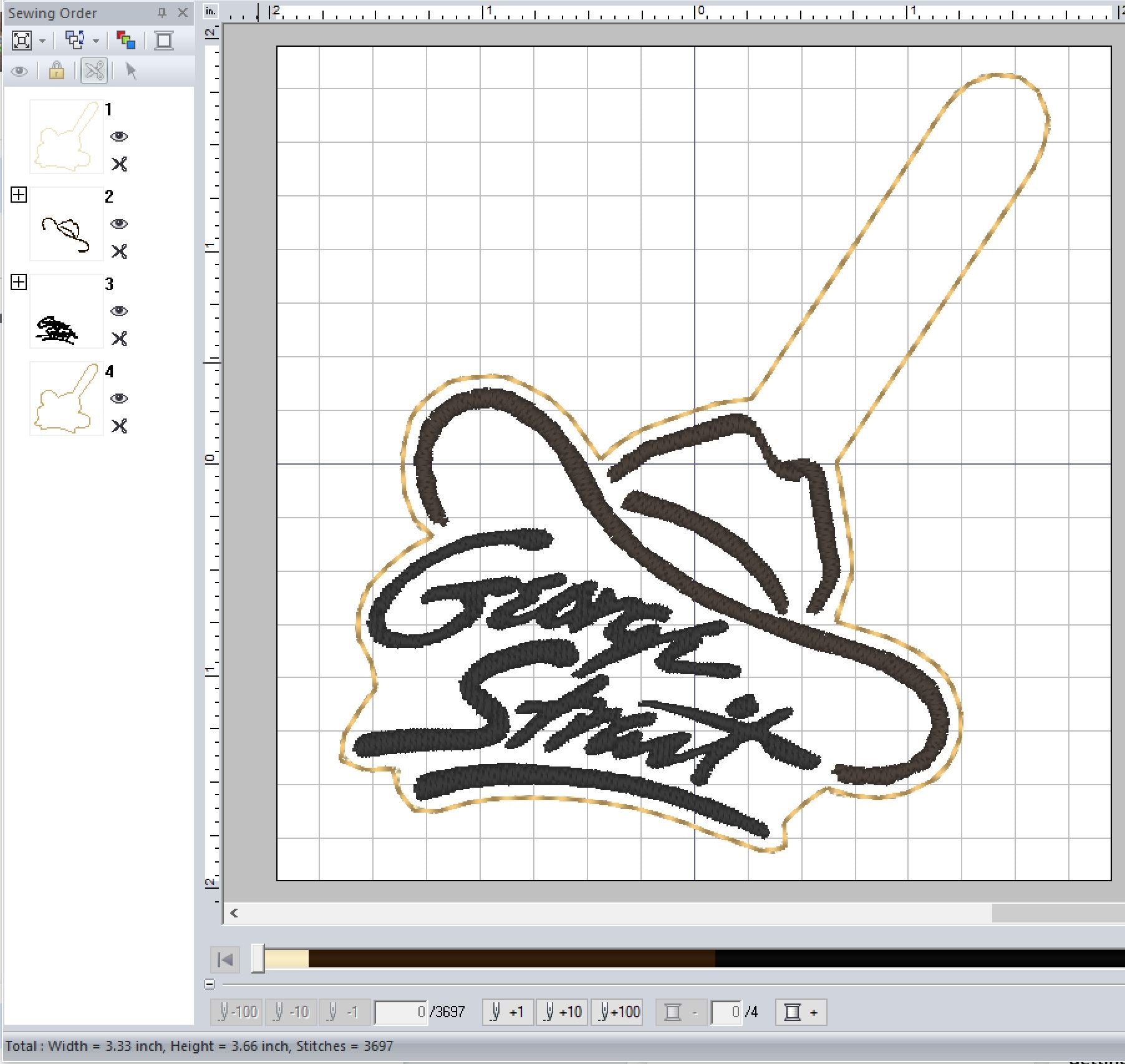
Task: Step forward +1 stitch
Action: tap(508, 1012)
